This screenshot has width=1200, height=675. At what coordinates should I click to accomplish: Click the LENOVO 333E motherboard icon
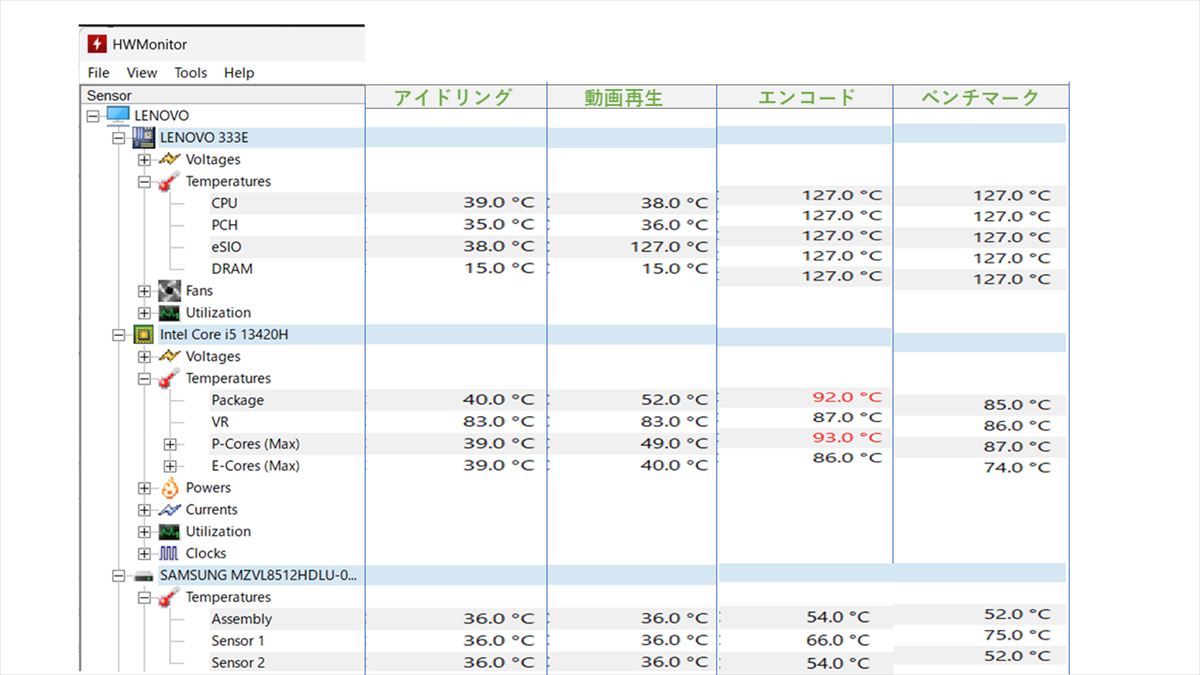(143, 138)
